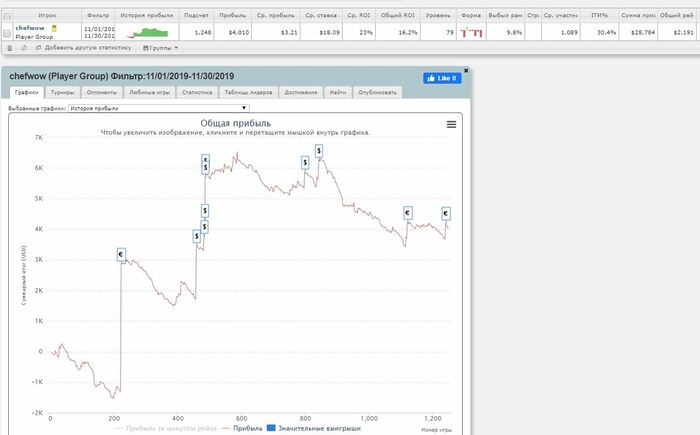This screenshot has height=435, width=700.
Task: Click the yellow note icon beside chefwow
Action: (54, 28)
